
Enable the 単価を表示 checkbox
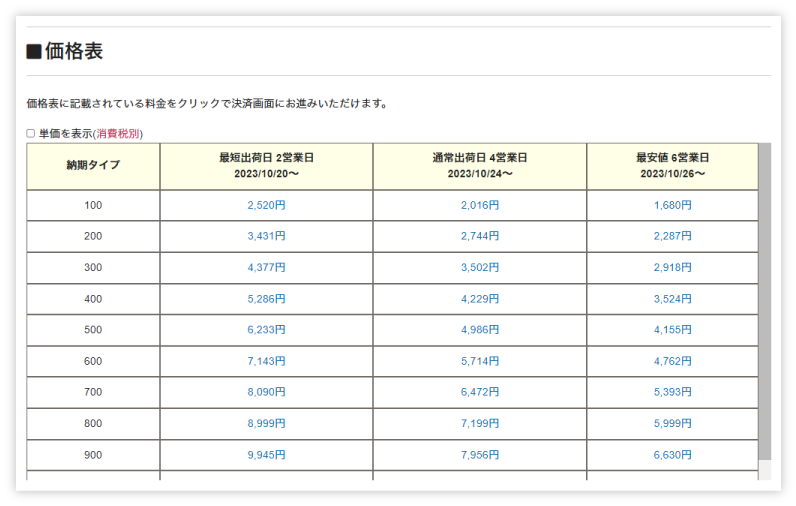pos(30,133)
